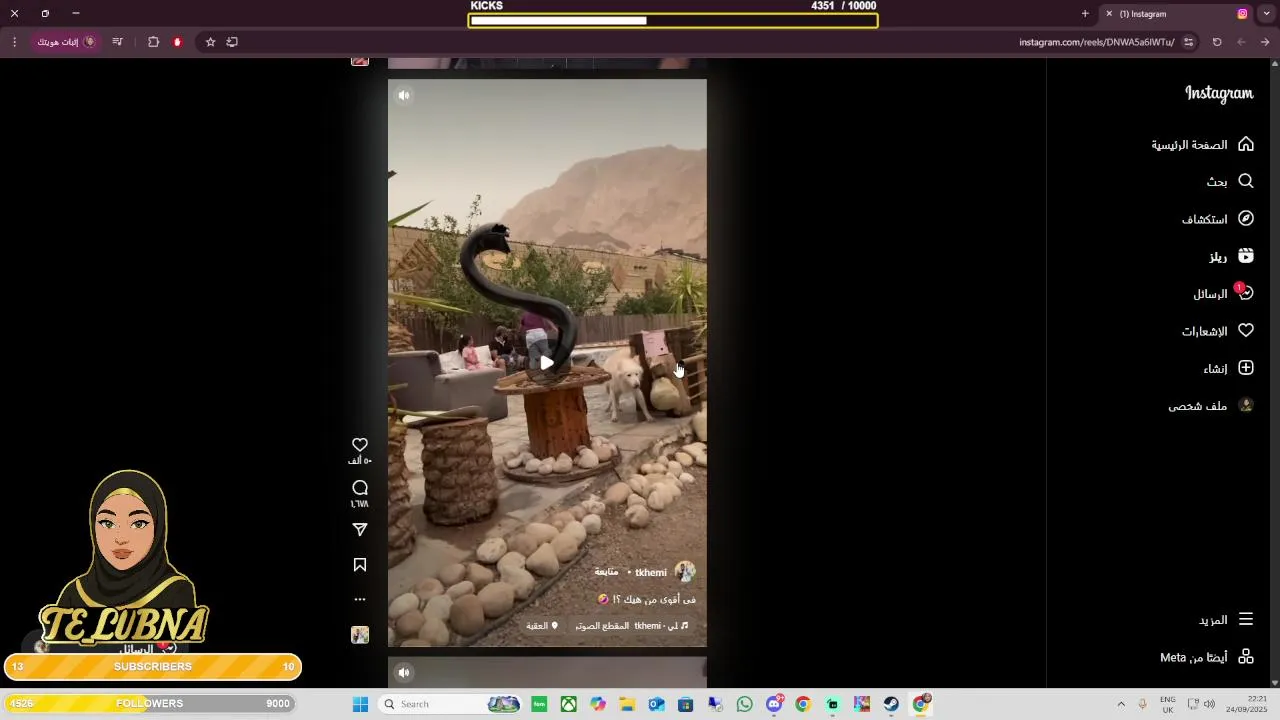Click the KICKS progress bar
1280x720 pixels.
pyautogui.click(x=673, y=20)
